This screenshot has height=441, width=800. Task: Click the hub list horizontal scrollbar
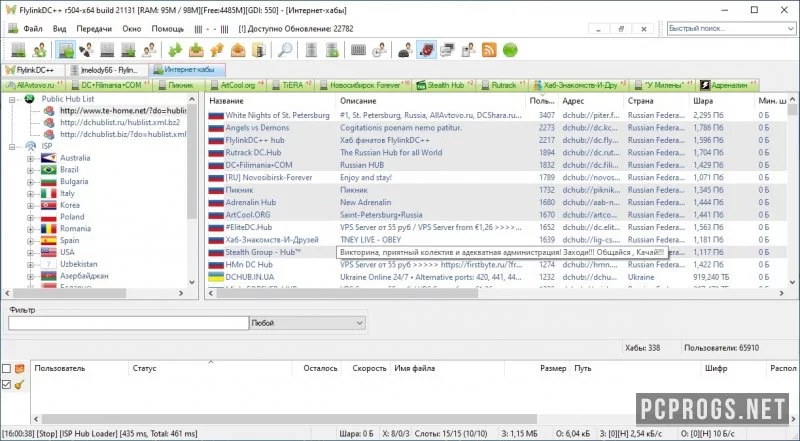pos(497,293)
